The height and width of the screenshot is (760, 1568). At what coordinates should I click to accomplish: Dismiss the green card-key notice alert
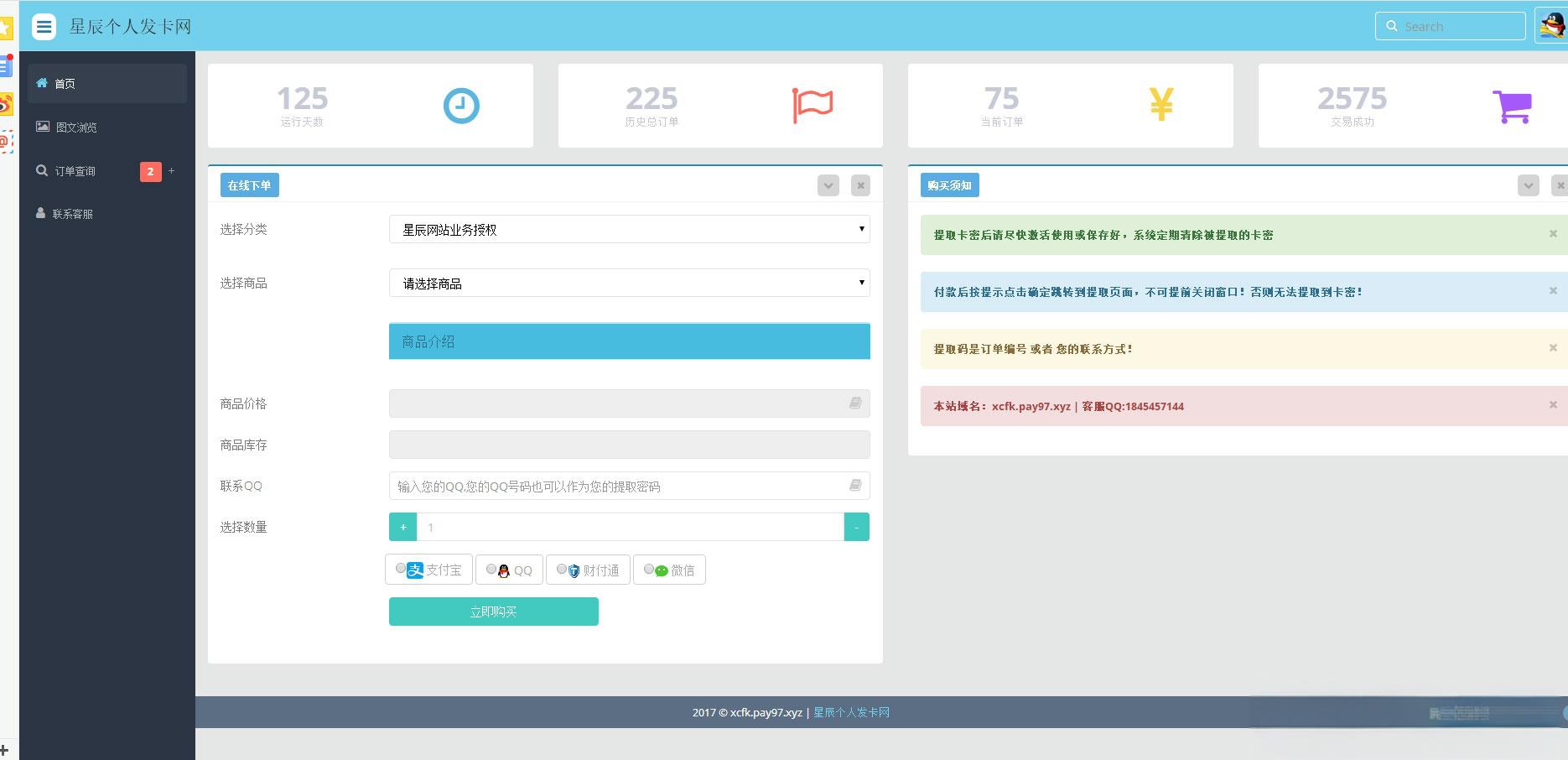coord(1553,234)
